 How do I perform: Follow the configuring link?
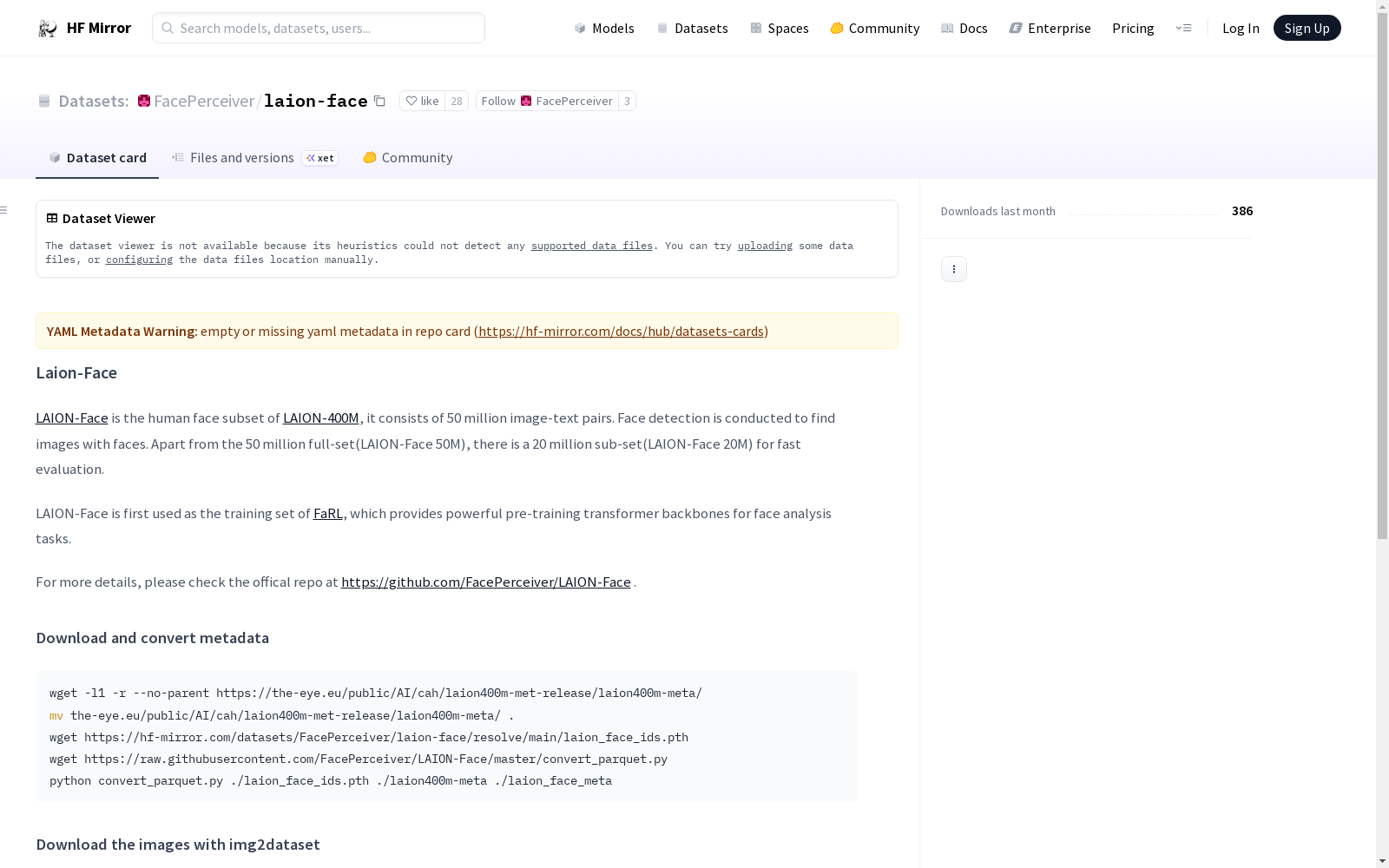(139, 260)
